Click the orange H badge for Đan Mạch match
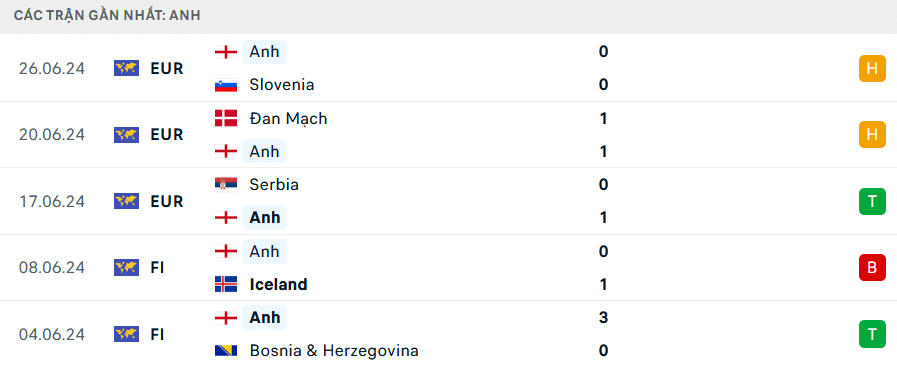Image resolution: width=897 pixels, height=372 pixels. coord(872,135)
